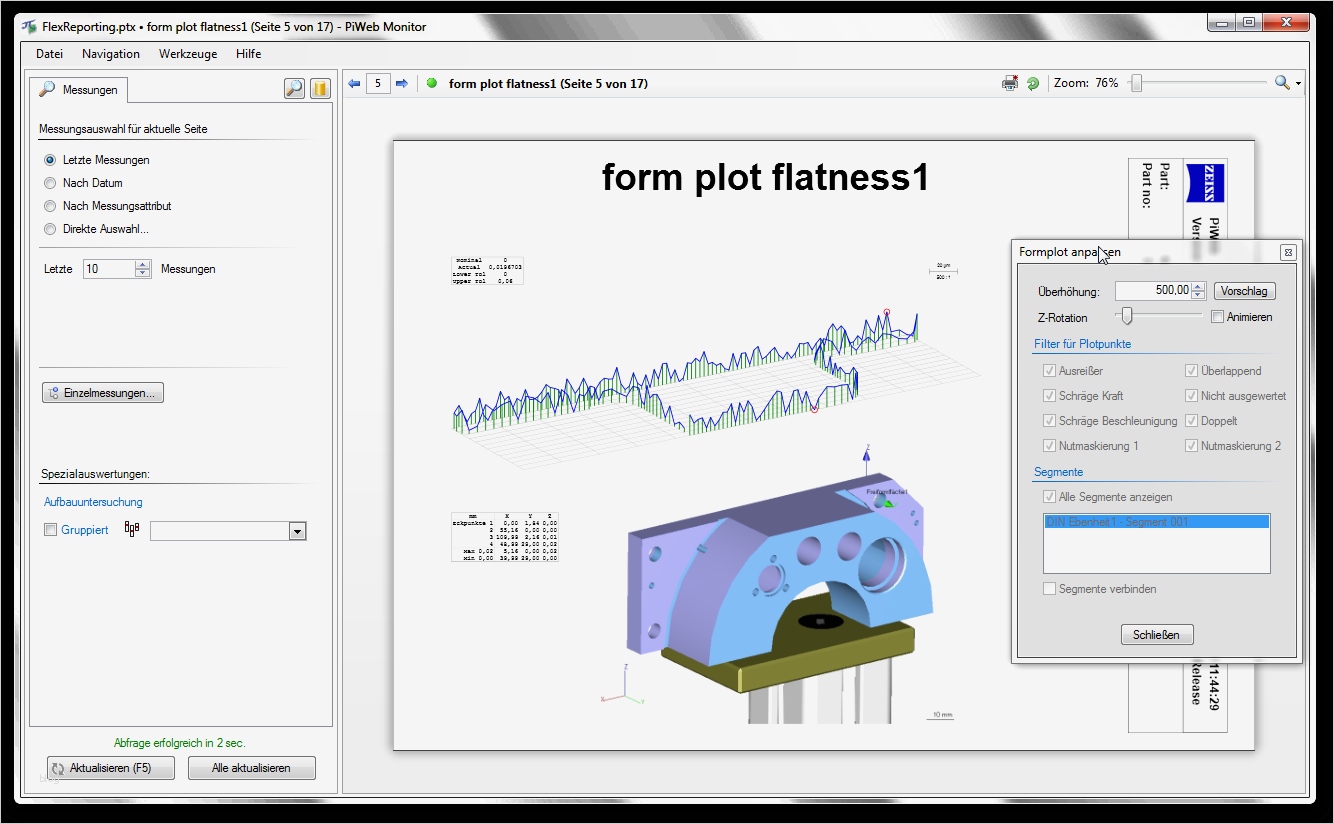Click the Einzelmessungen button

tap(103, 393)
